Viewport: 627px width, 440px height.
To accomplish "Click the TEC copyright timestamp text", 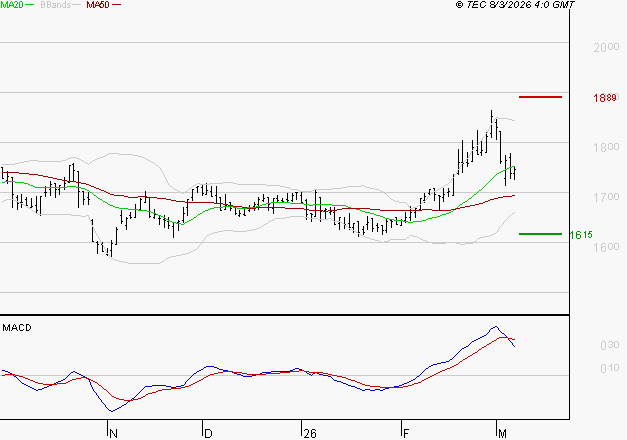I will [515, 5].
